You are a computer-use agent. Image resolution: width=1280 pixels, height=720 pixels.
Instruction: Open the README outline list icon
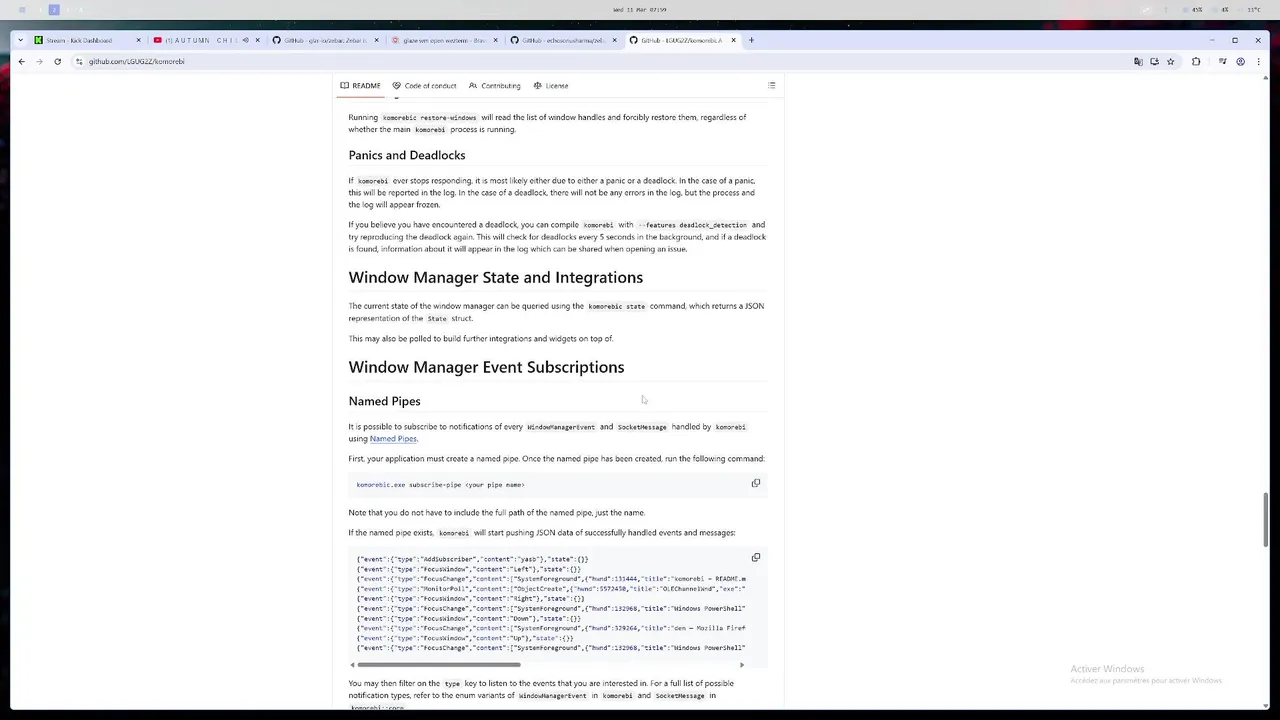pyautogui.click(x=771, y=86)
